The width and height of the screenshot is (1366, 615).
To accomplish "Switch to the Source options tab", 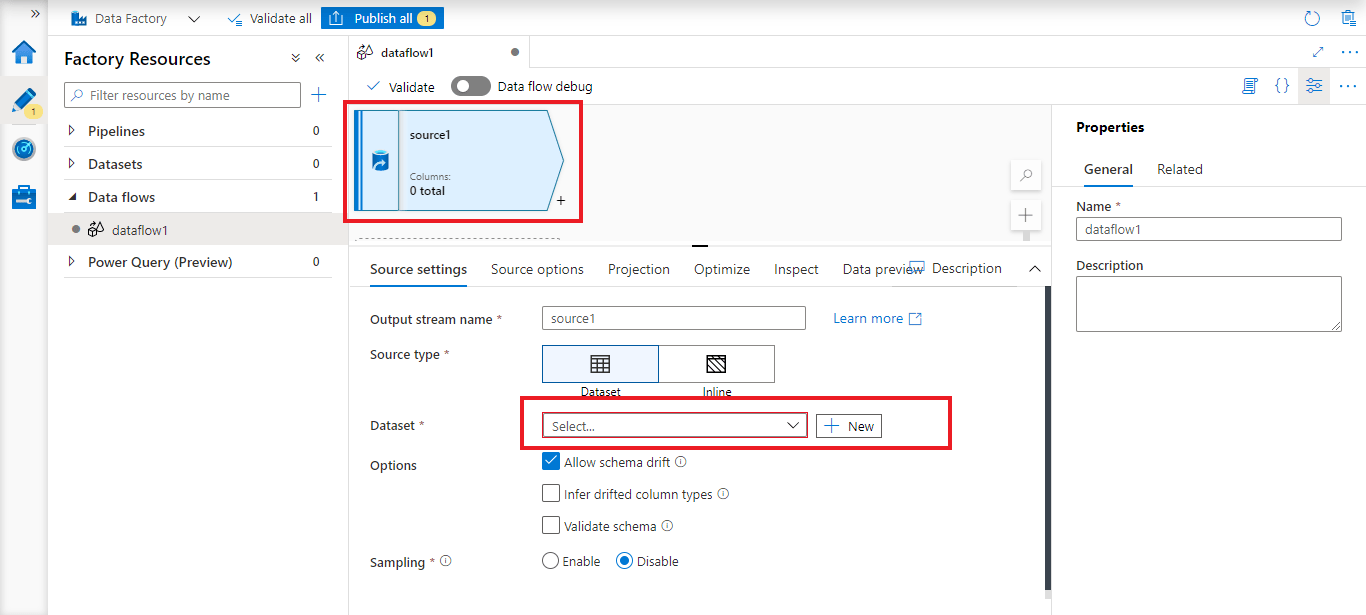I will coord(537,269).
